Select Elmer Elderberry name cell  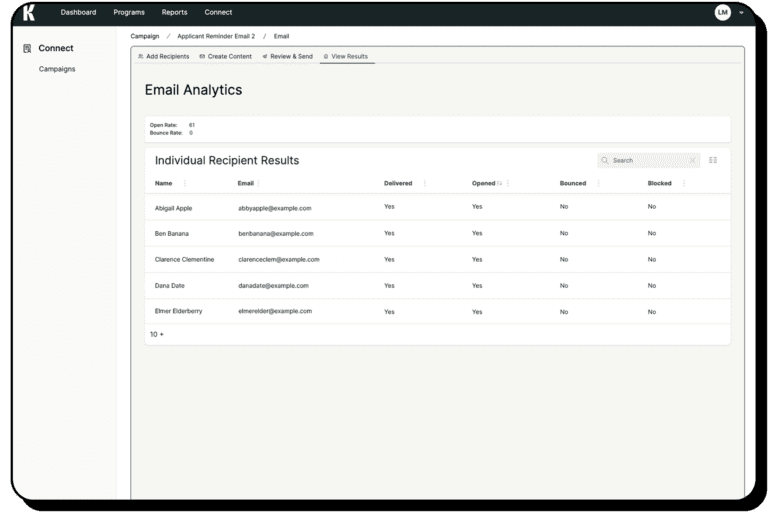[x=178, y=311]
